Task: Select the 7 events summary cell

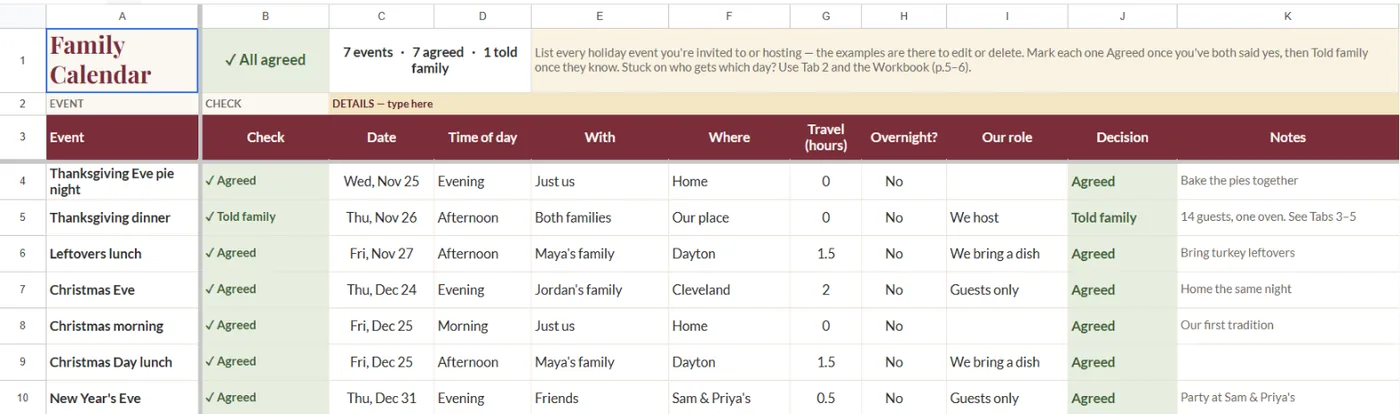Action: (430, 60)
